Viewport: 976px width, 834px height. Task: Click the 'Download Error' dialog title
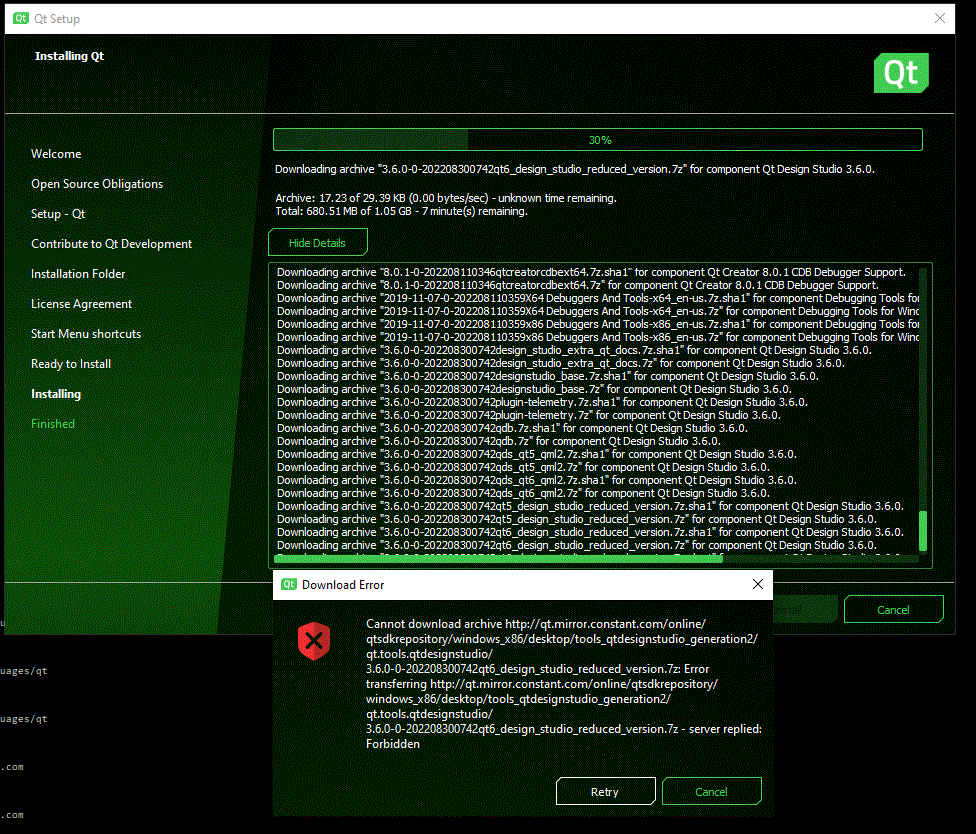[x=343, y=584]
